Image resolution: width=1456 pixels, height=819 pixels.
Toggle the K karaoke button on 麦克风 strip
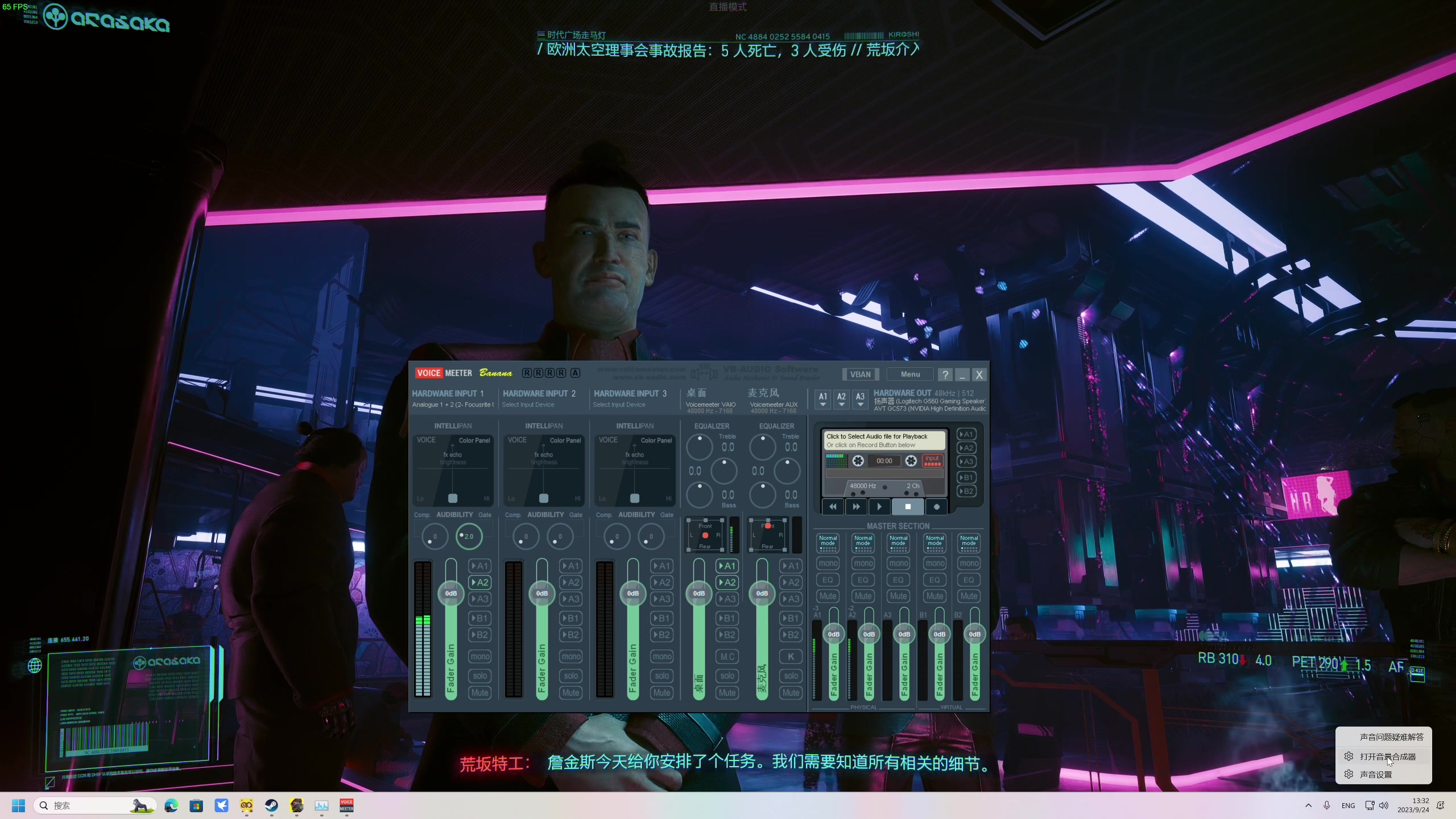791,656
